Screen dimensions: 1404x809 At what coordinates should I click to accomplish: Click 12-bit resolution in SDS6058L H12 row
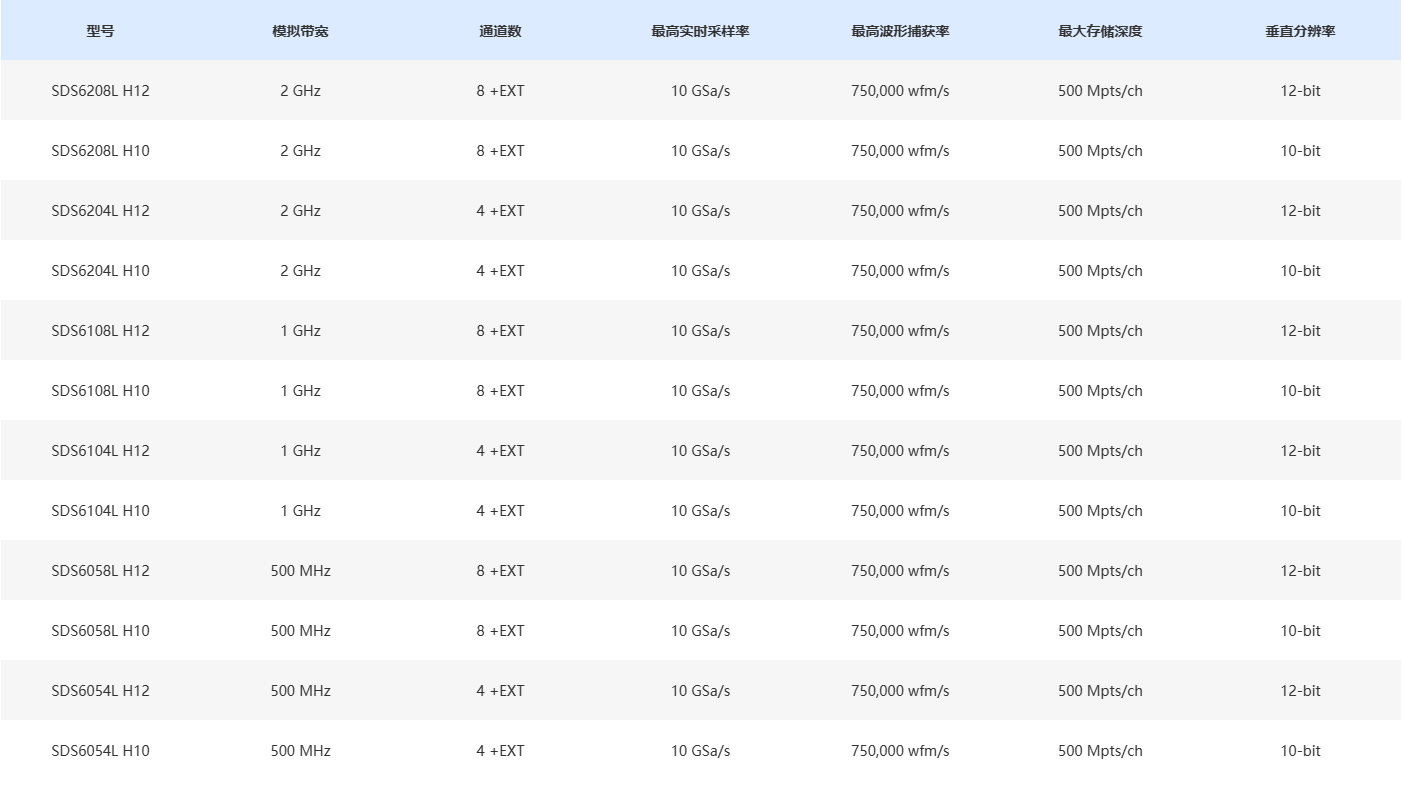pos(1300,571)
